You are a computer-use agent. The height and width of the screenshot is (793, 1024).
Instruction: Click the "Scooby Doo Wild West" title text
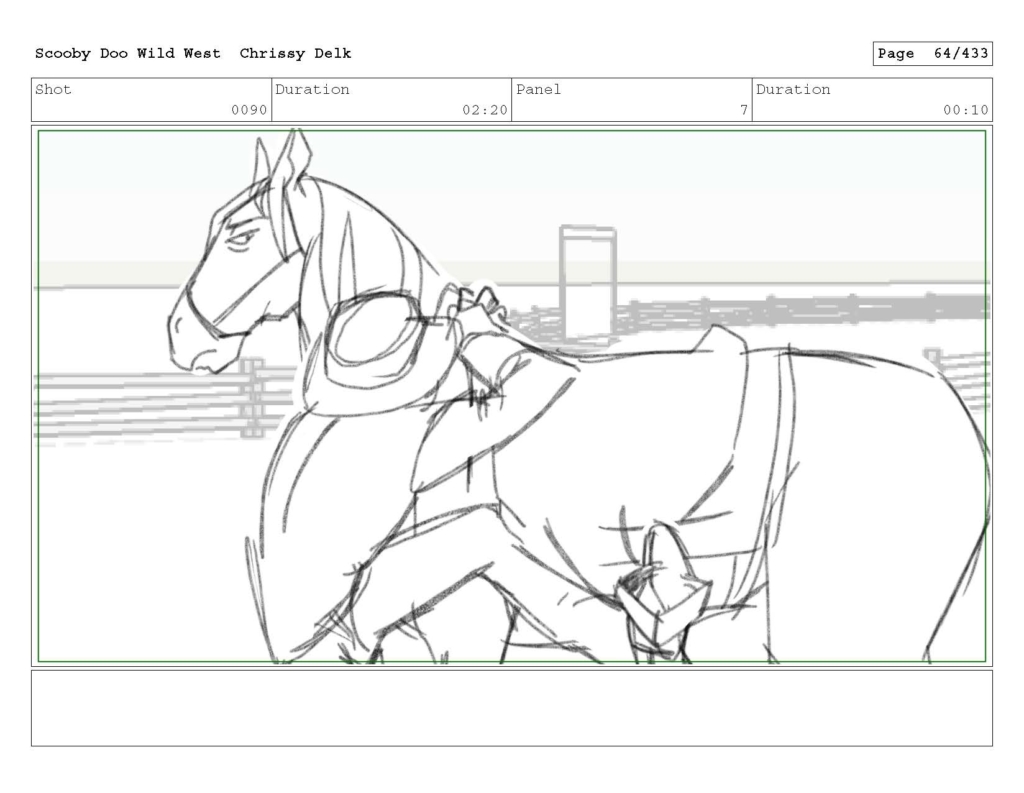[127, 54]
